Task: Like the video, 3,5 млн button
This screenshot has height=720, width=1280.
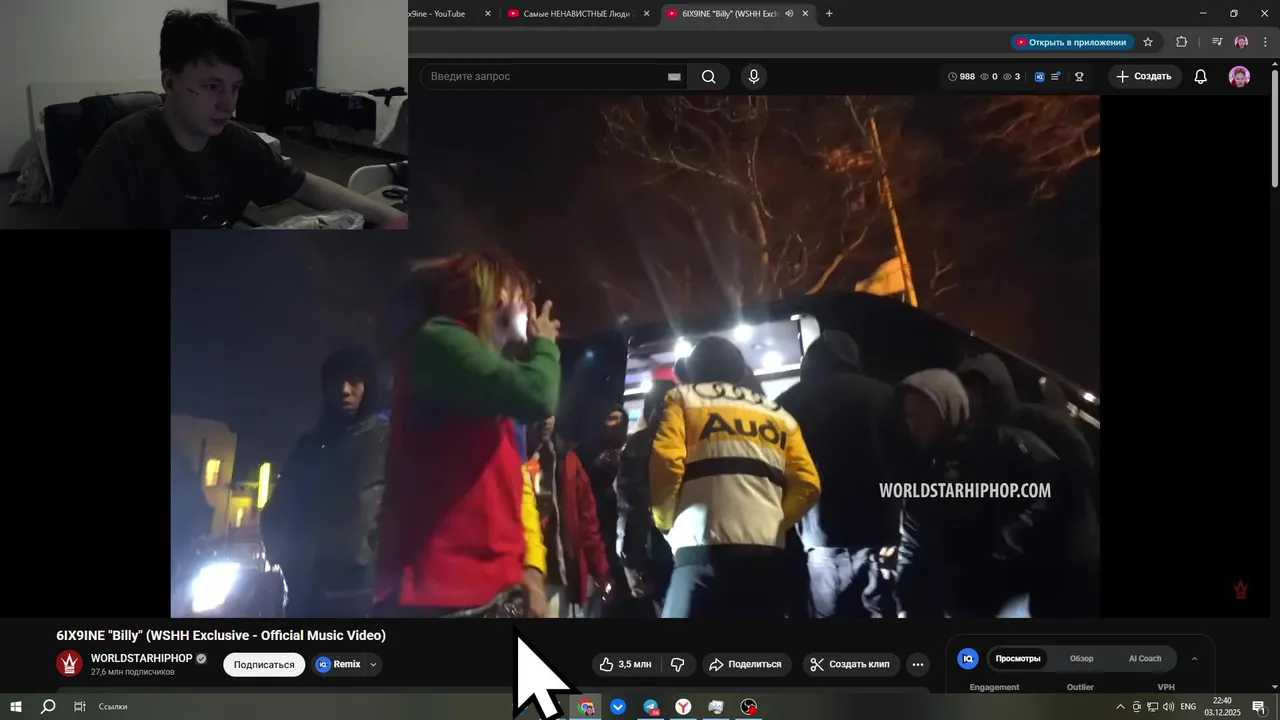Action: (626, 664)
